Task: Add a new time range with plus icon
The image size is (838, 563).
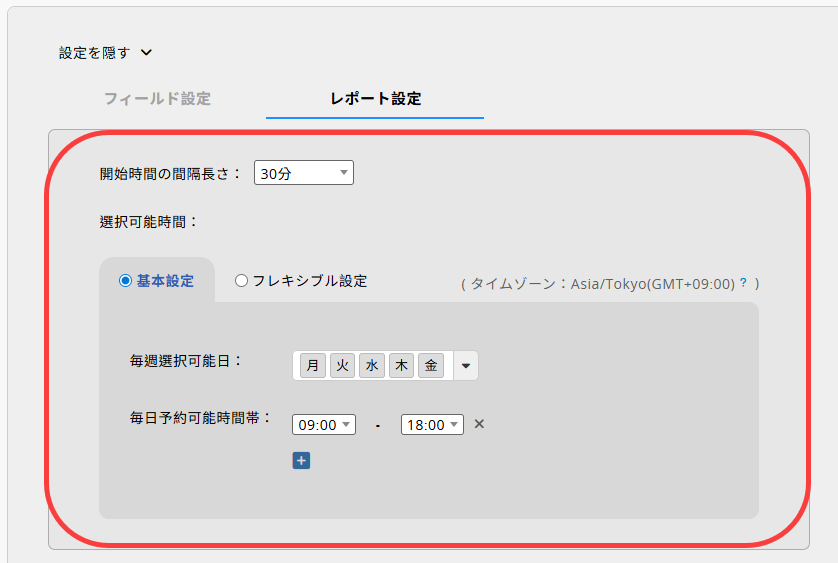Action: pyautogui.click(x=301, y=461)
